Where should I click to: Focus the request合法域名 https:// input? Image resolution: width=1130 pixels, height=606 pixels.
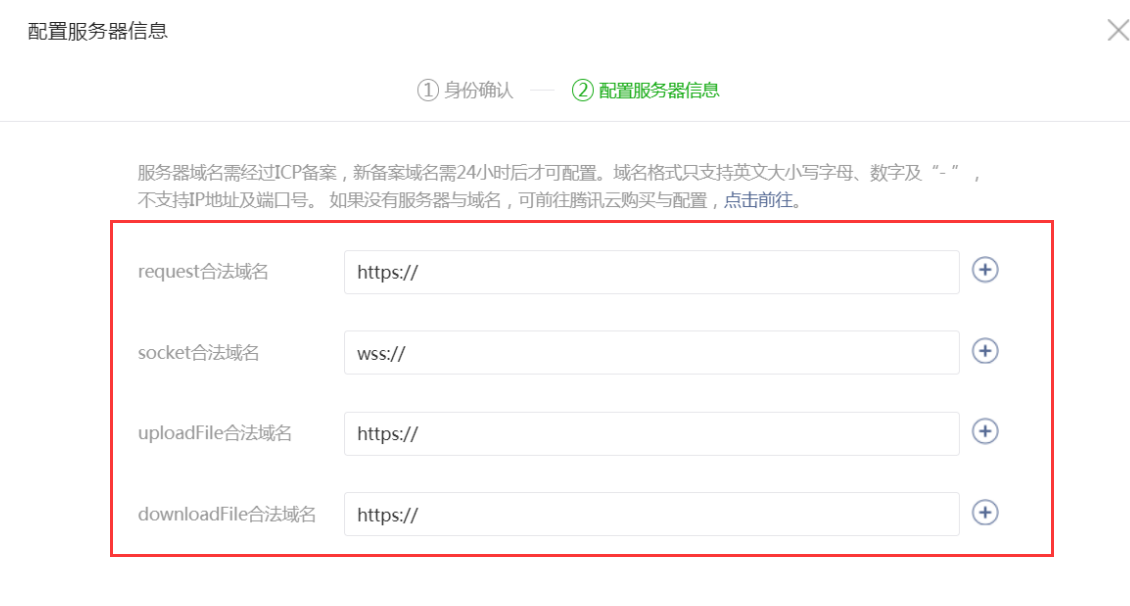coord(650,272)
